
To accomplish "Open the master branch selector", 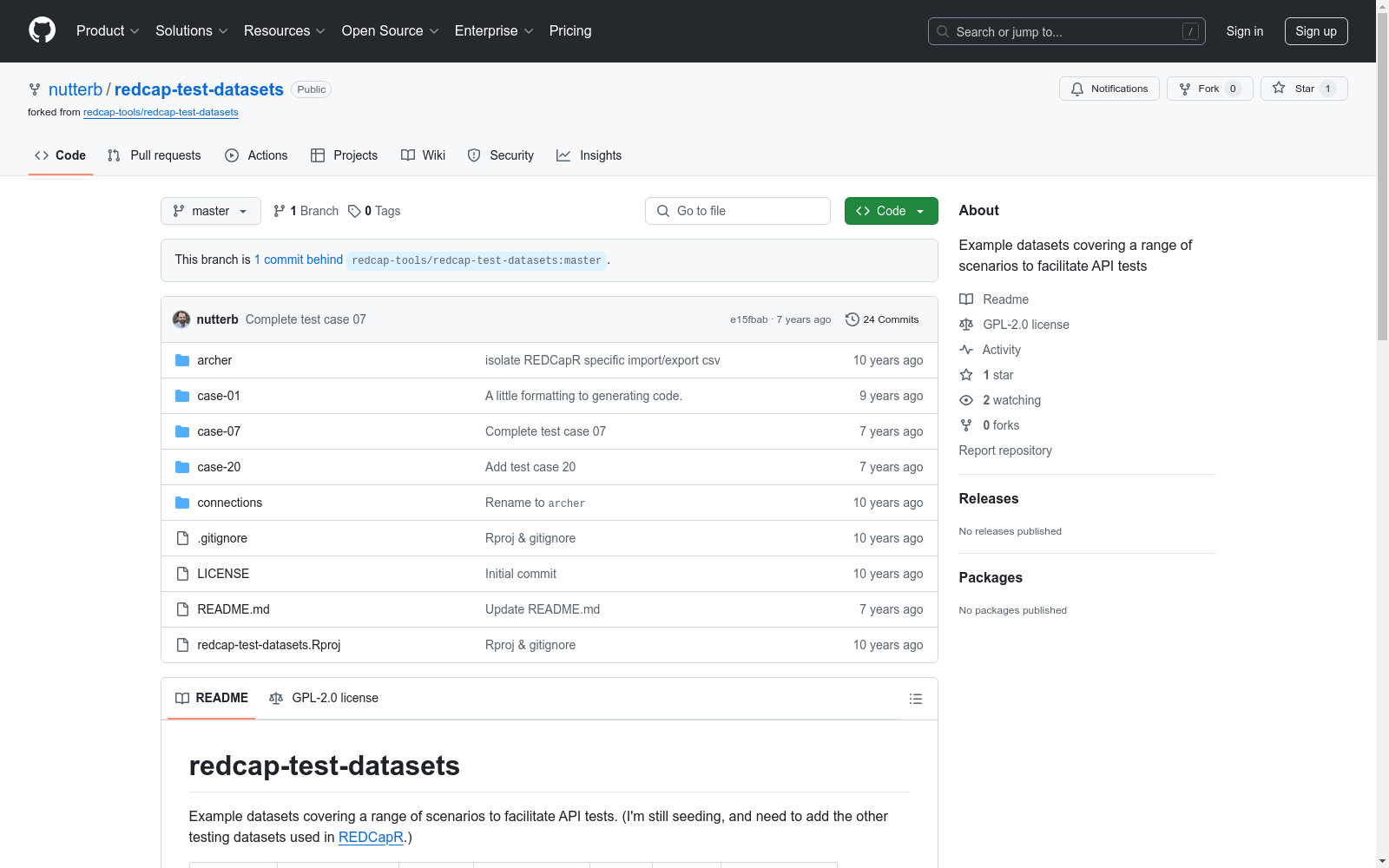I will 211,211.
